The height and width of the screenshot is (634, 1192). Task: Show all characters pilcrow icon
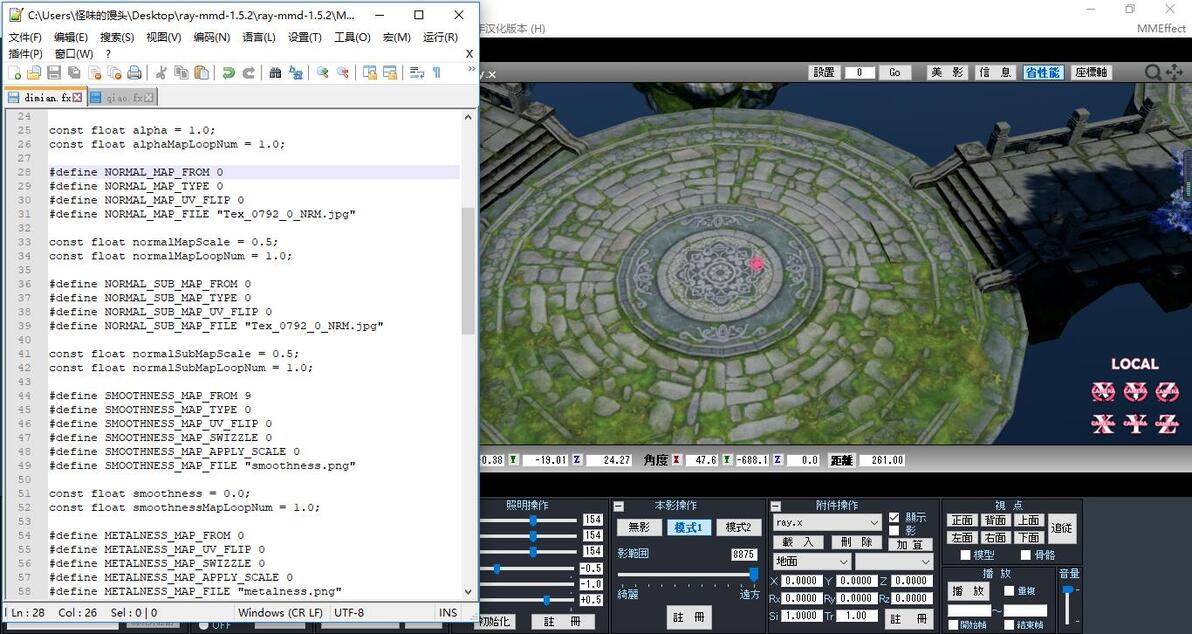pyautogui.click(x=436, y=73)
